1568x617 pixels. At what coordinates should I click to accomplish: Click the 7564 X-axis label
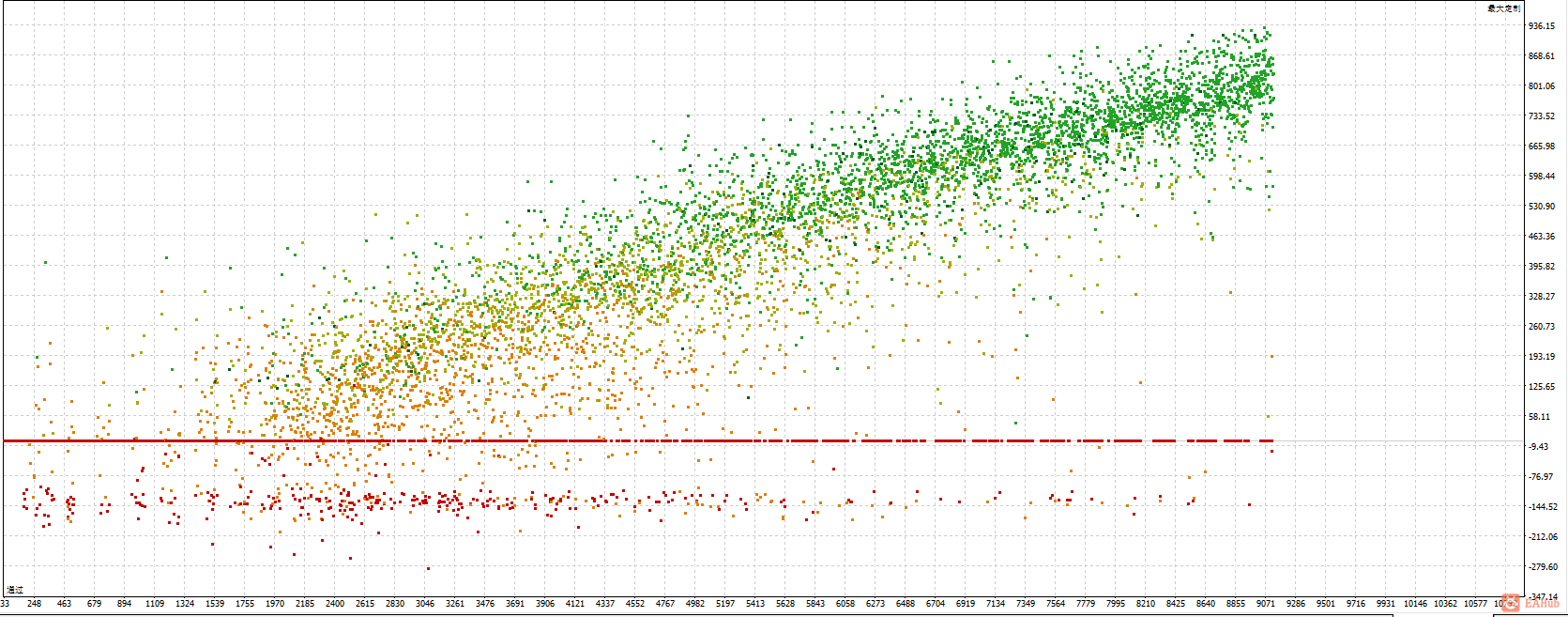[x=1056, y=604]
